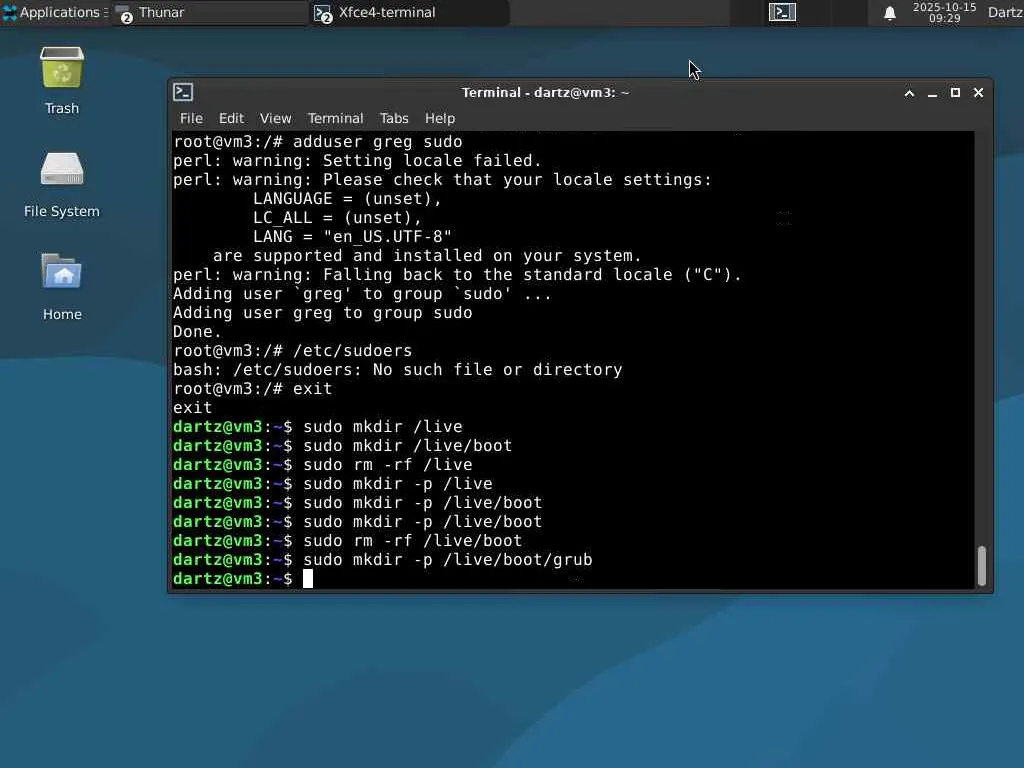
Task: Roll up the terminal window with the arrow button
Action: click(909, 93)
